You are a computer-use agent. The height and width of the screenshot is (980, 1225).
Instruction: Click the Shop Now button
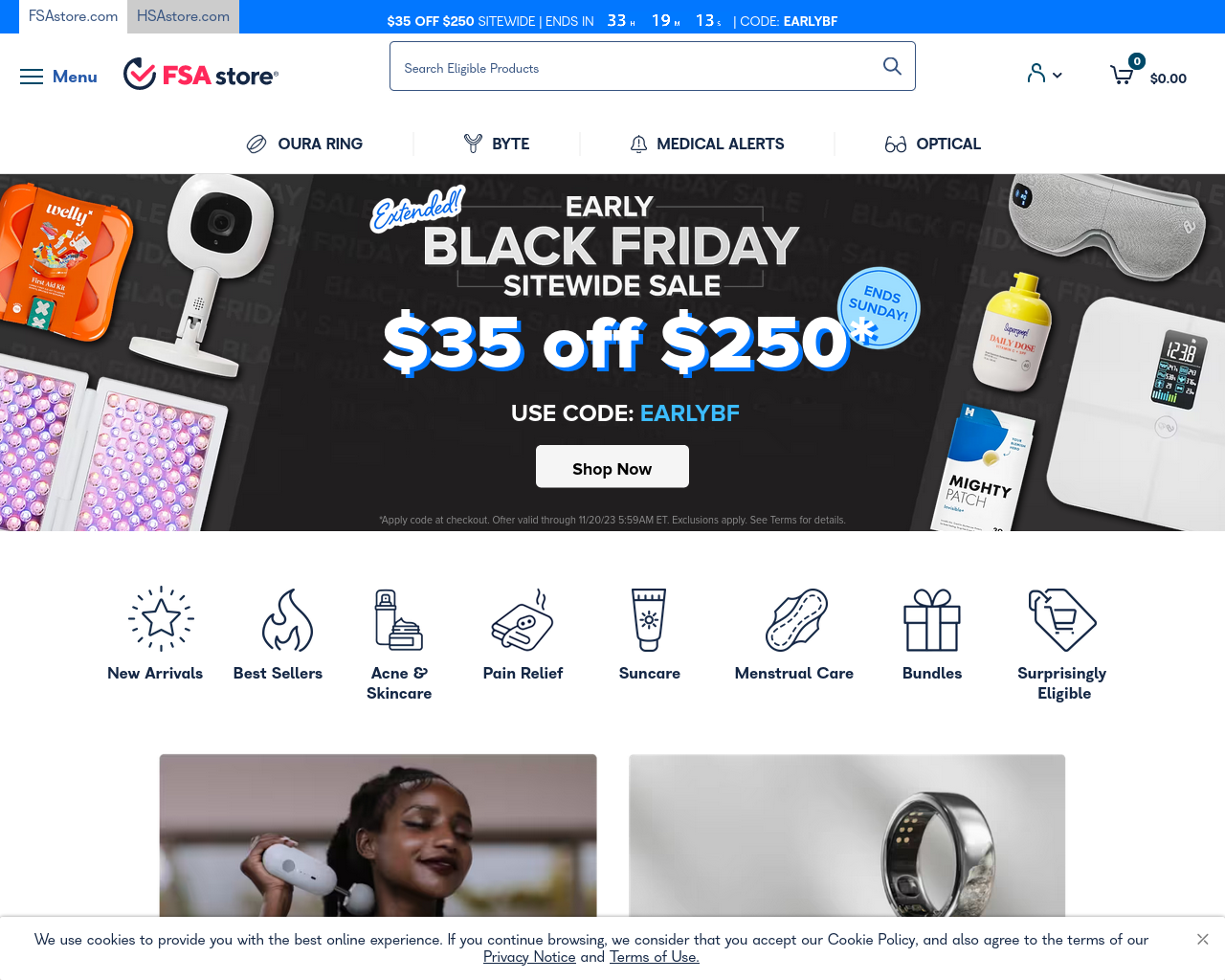pos(612,467)
